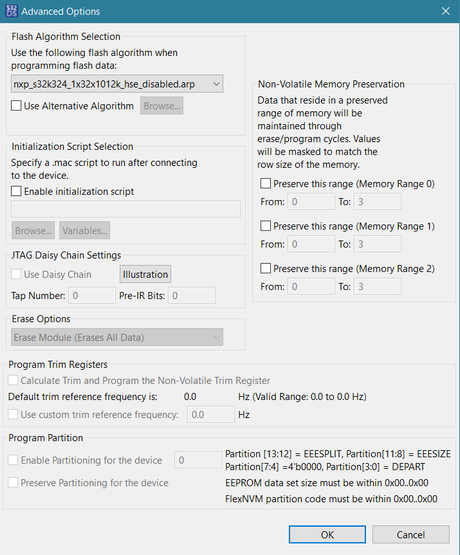This screenshot has height=555, width=460.
Task: Click 'Initialization Script Selection' heading
Action: (x=73, y=147)
